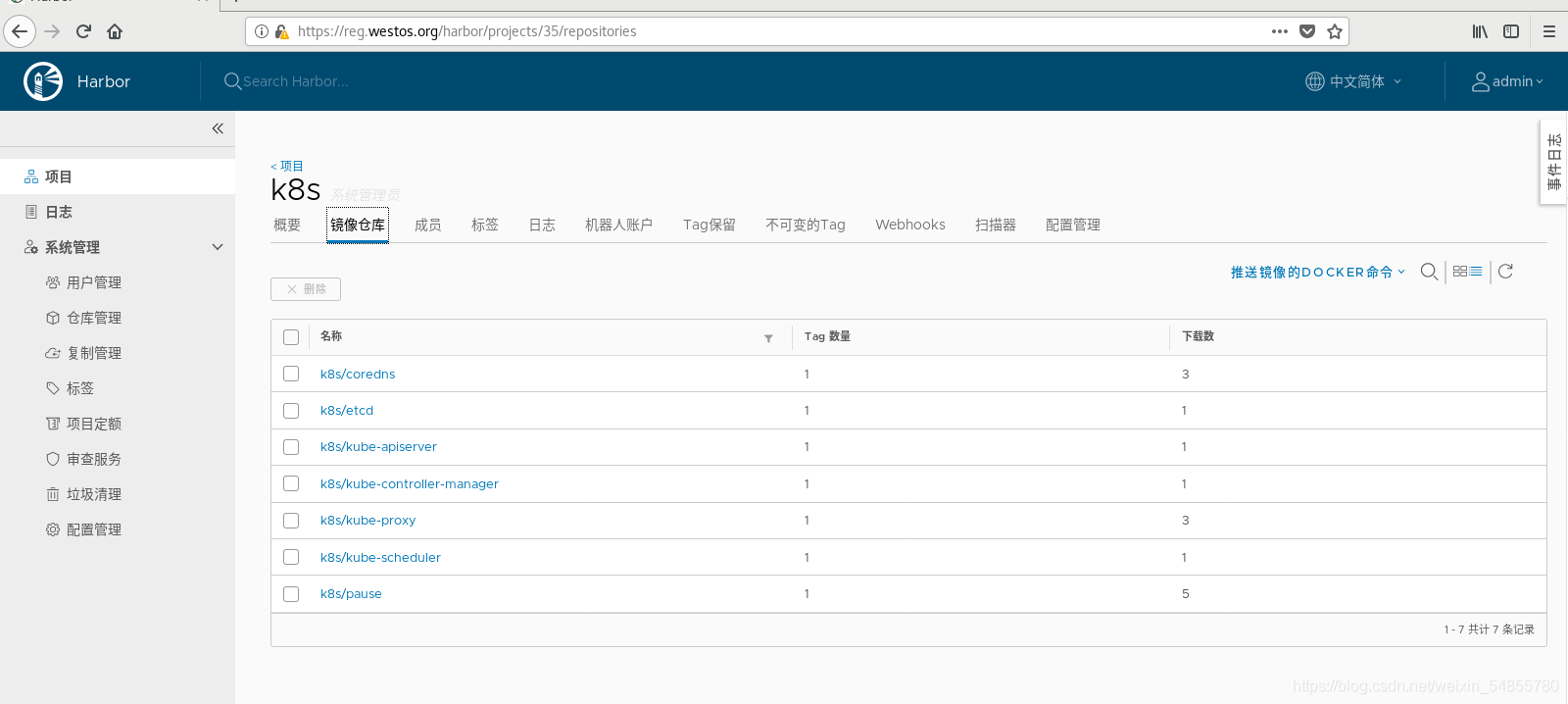1568x704 pixels.
Task: Check the k8s/coredns row checkbox
Action: [291, 374]
